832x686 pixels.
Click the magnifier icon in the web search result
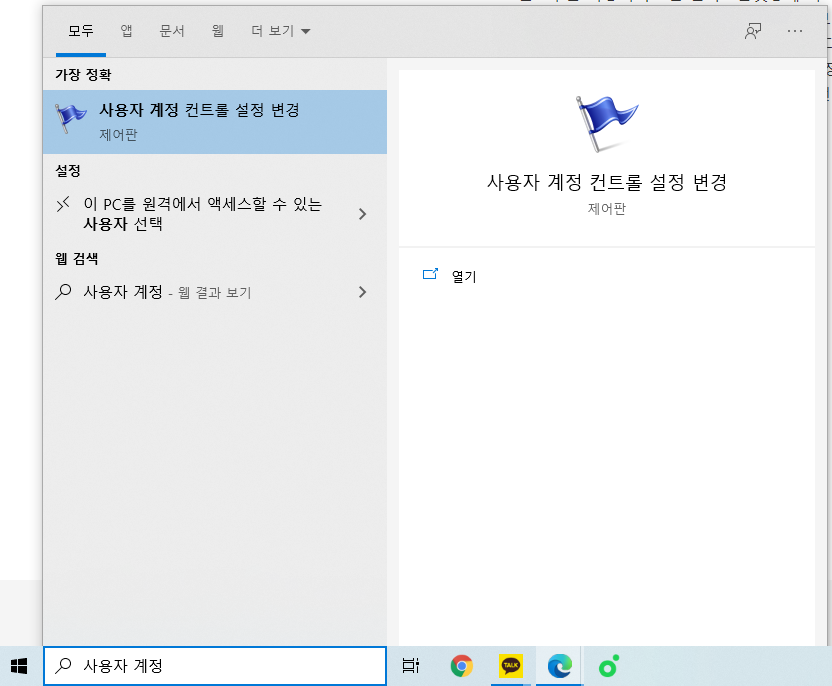click(63, 292)
